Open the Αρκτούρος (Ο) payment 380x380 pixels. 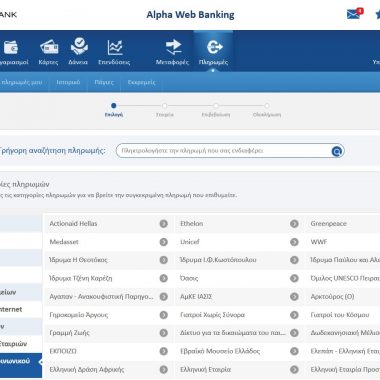click(332, 297)
